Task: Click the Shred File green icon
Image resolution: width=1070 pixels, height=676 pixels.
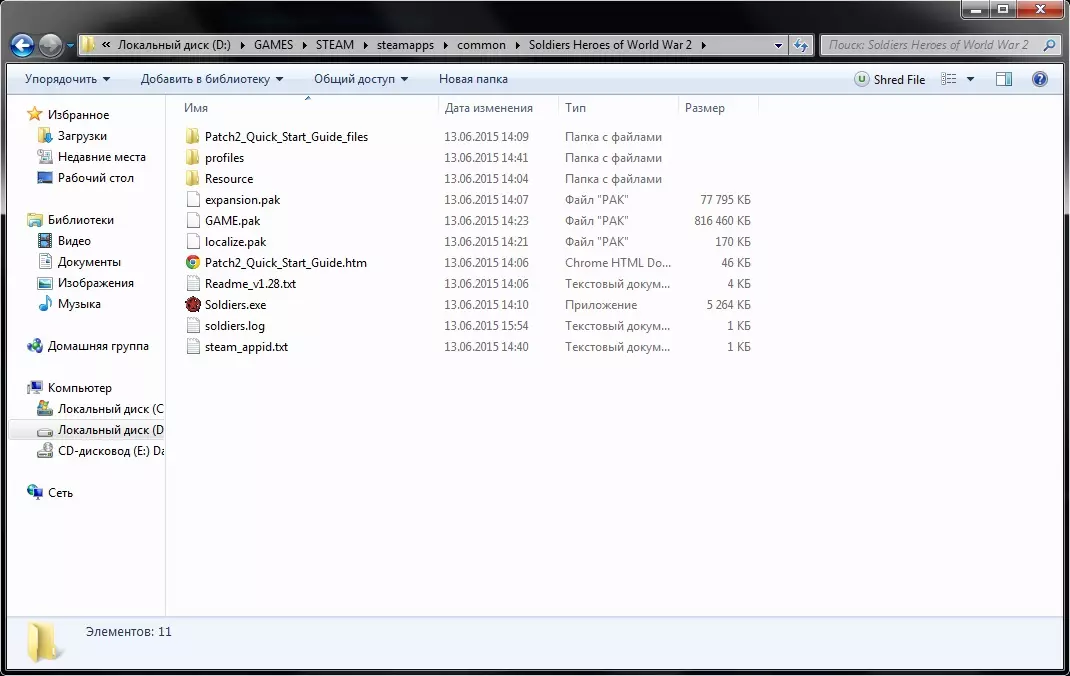Action: coord(862,79)
